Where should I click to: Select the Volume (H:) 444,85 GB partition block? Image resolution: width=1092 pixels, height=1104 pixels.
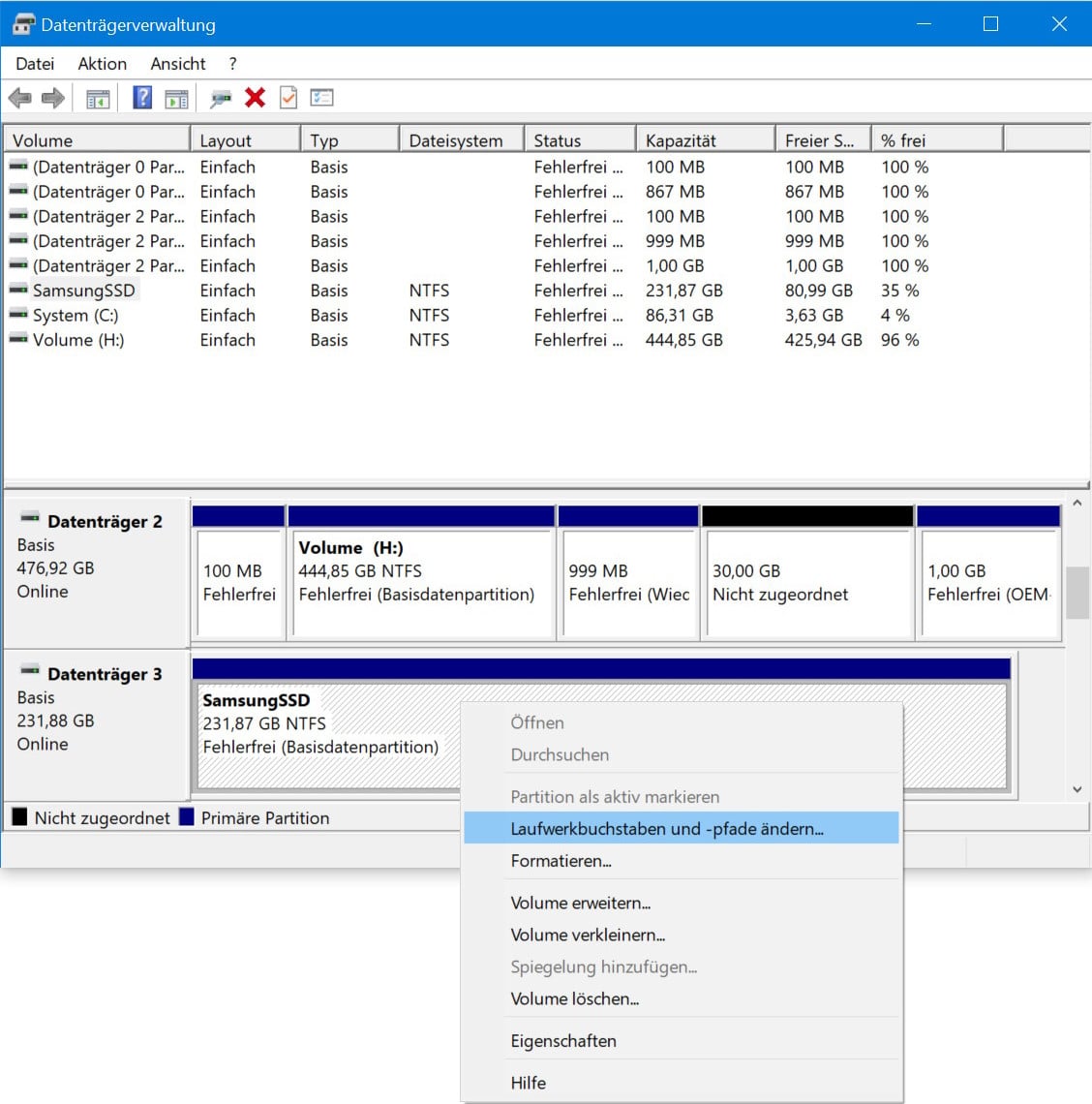[421, 572]
